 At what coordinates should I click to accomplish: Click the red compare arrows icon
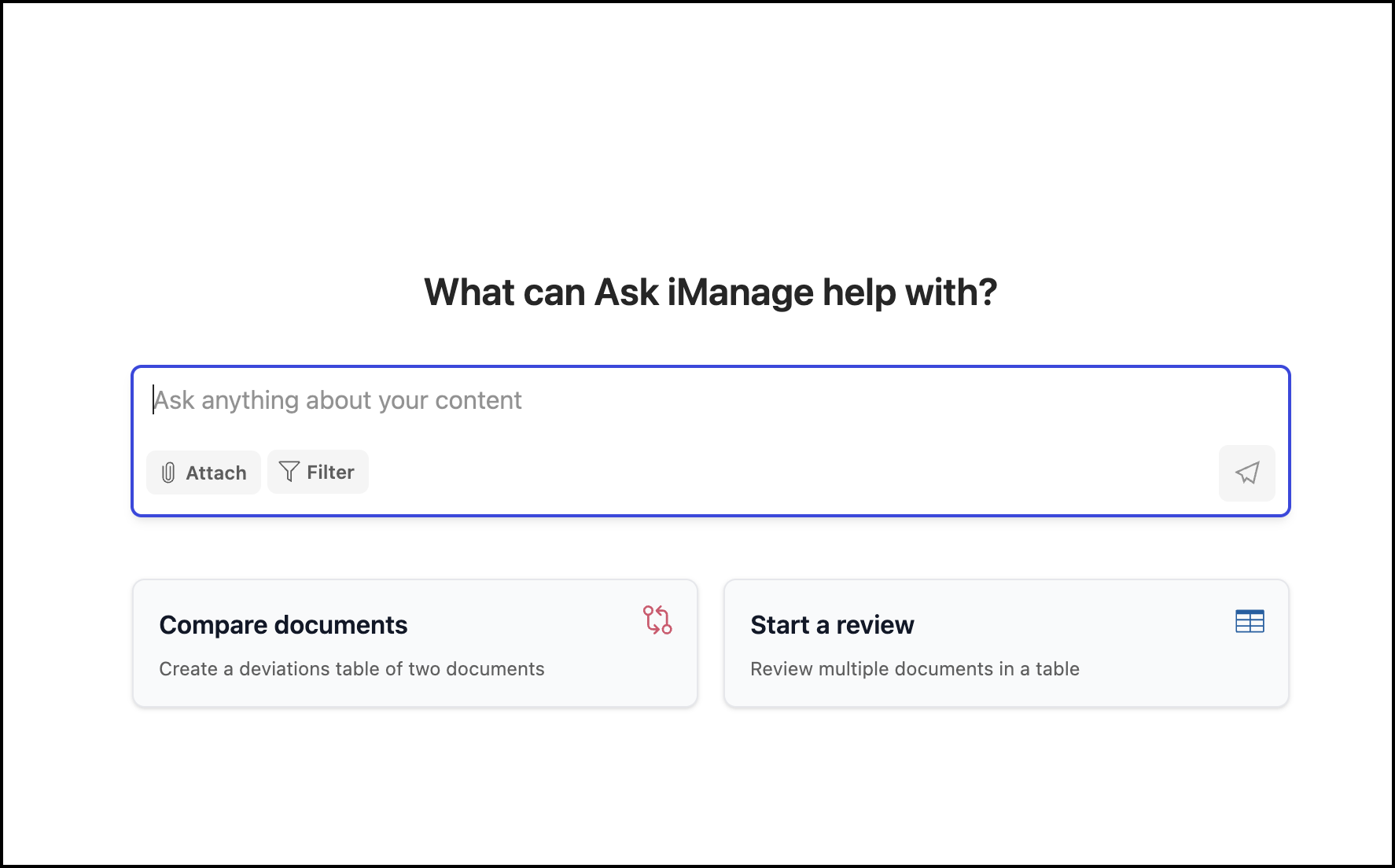pyautogui.click(x=657, y=620)
